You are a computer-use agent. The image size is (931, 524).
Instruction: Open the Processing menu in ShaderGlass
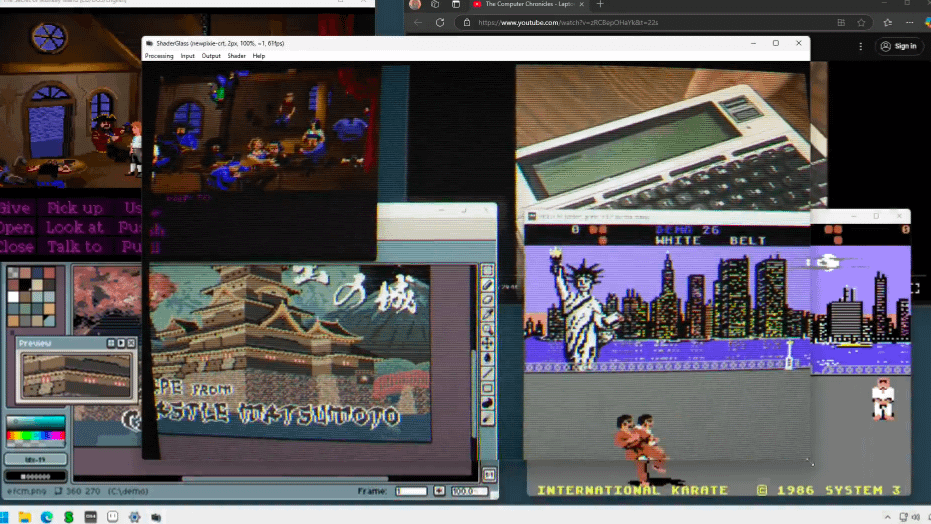(x=159, y=56)
